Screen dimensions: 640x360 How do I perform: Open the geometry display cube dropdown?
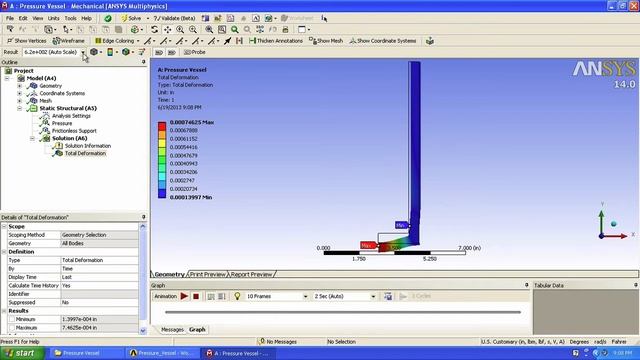(x=96, y=52)
